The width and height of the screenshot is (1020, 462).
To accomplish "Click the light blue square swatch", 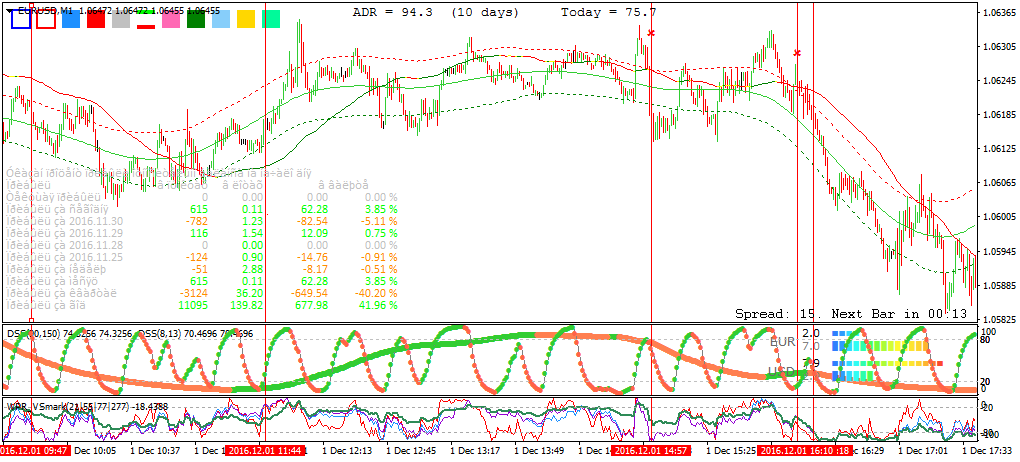I will pyautogui.click(x=221, y=20).
